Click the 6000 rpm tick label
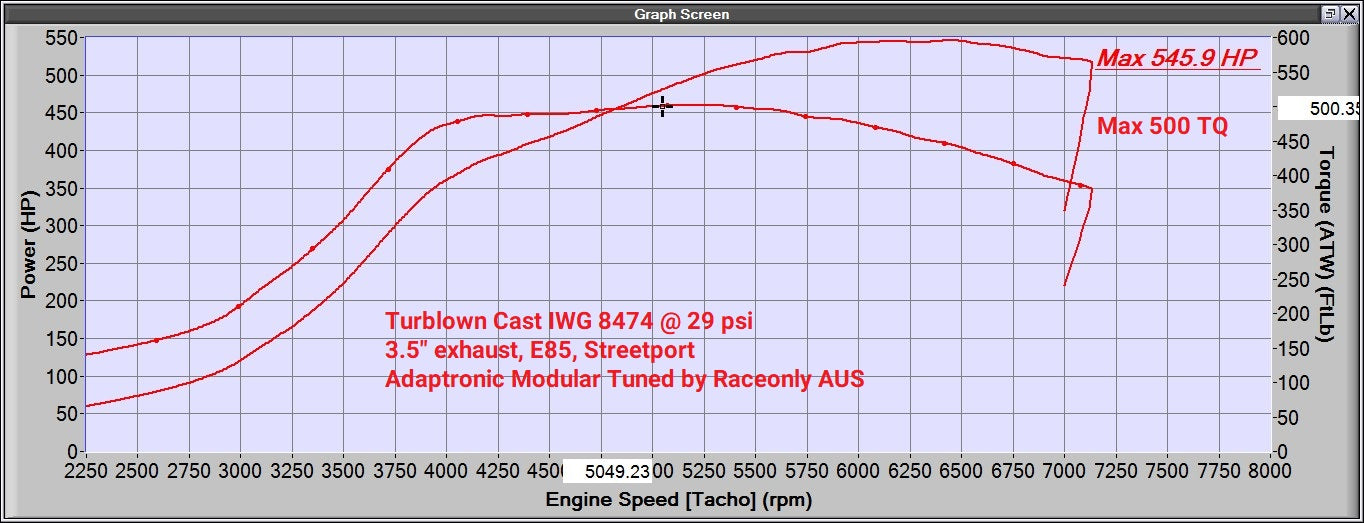The image size is (1364, 523). [858, 470]
